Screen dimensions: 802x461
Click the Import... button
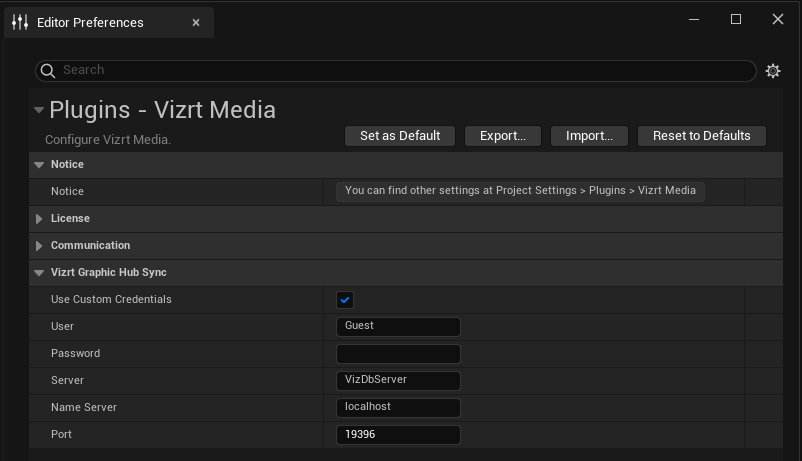tap(589, 136)
